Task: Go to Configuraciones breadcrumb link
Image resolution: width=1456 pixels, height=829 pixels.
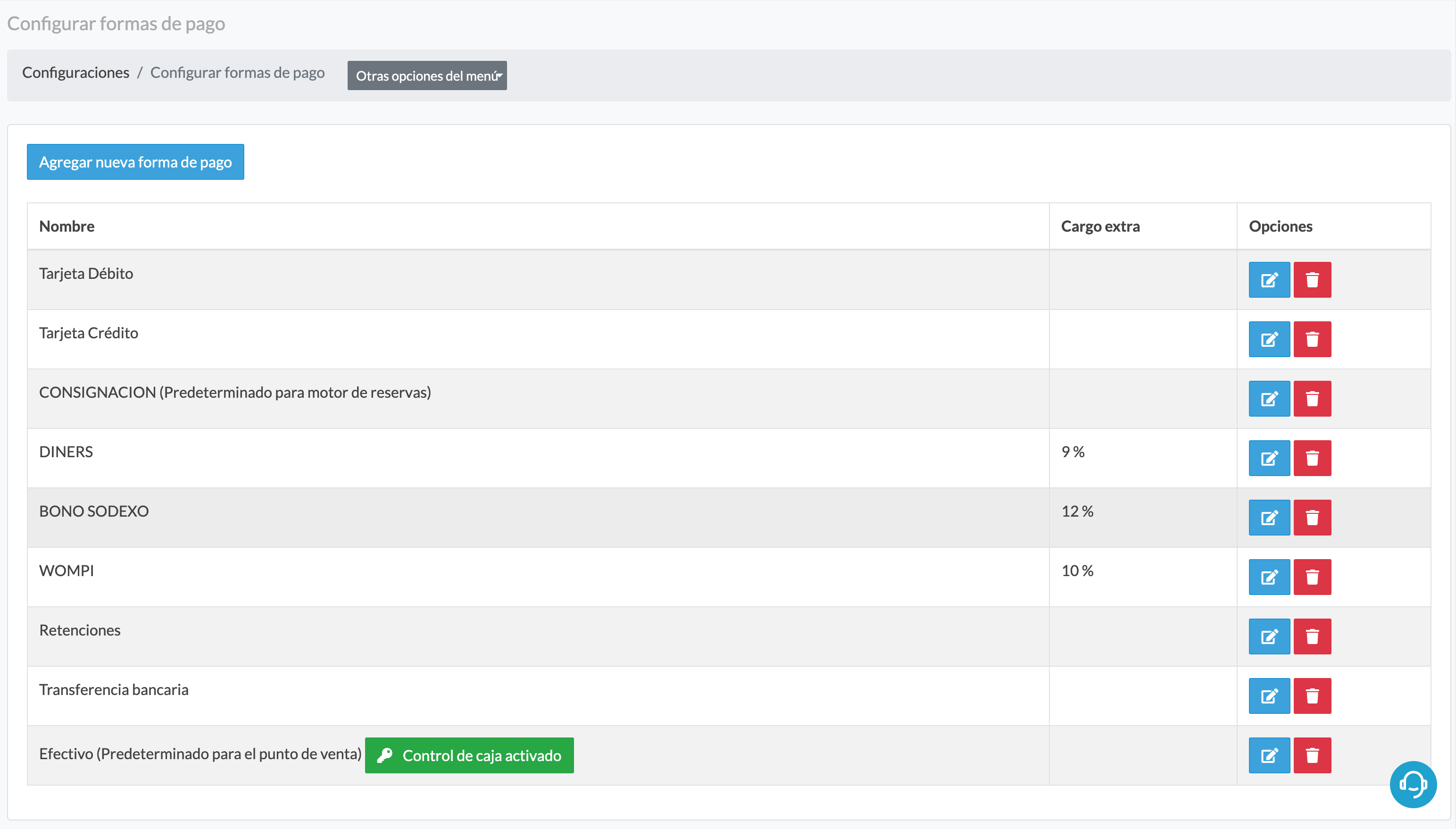Action: coord(75,72)
